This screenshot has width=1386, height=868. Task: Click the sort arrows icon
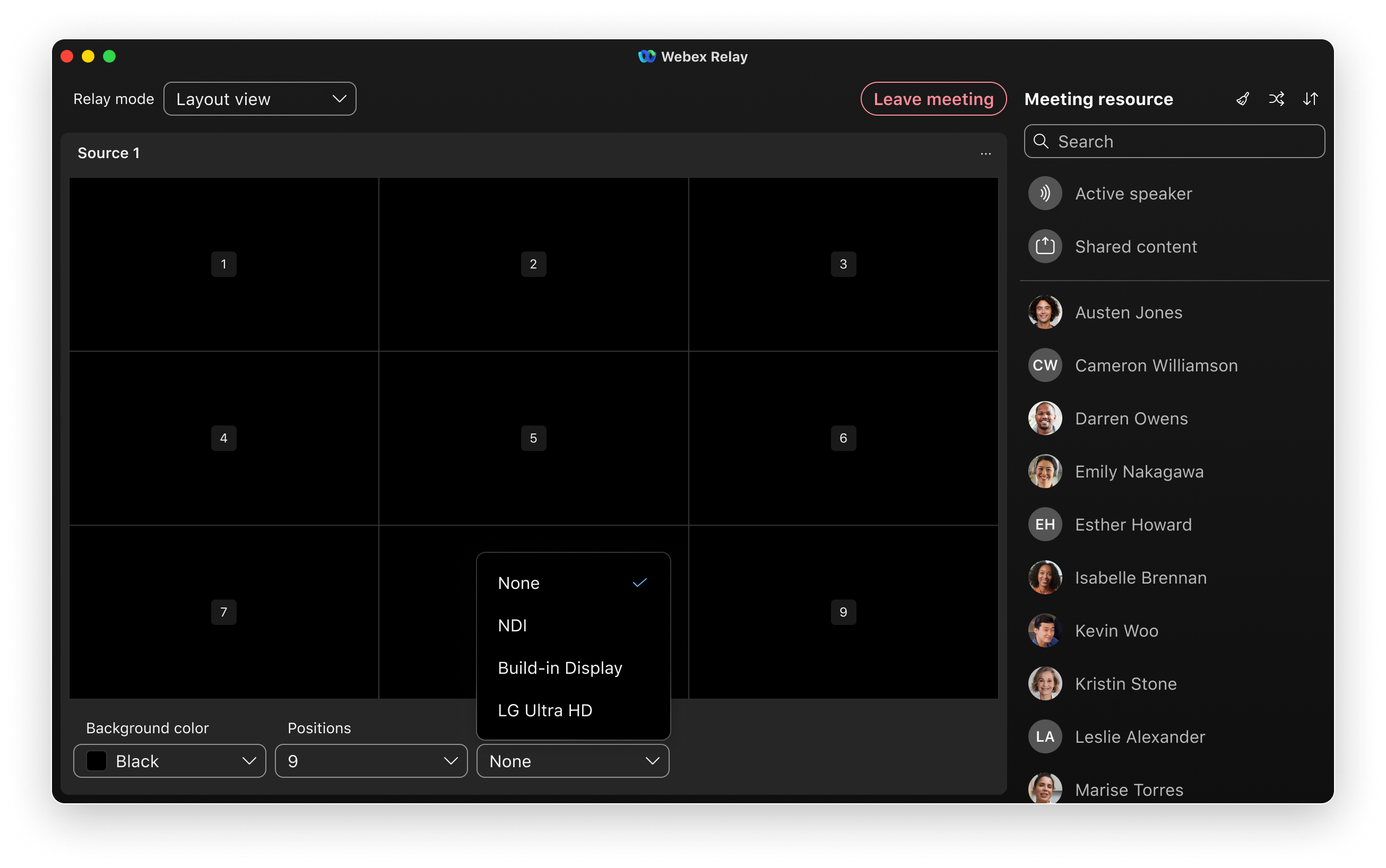tap(1310, 99)
